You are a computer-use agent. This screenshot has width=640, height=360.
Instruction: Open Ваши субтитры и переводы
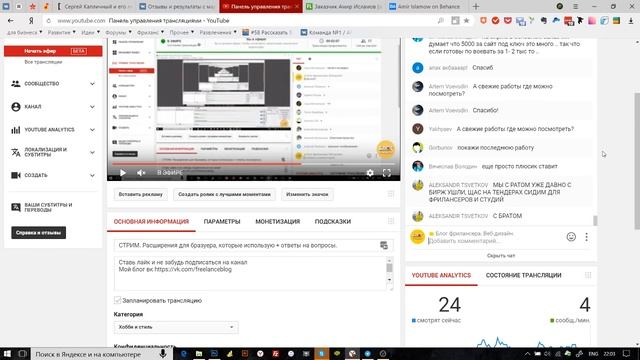[x=48, y=207]
